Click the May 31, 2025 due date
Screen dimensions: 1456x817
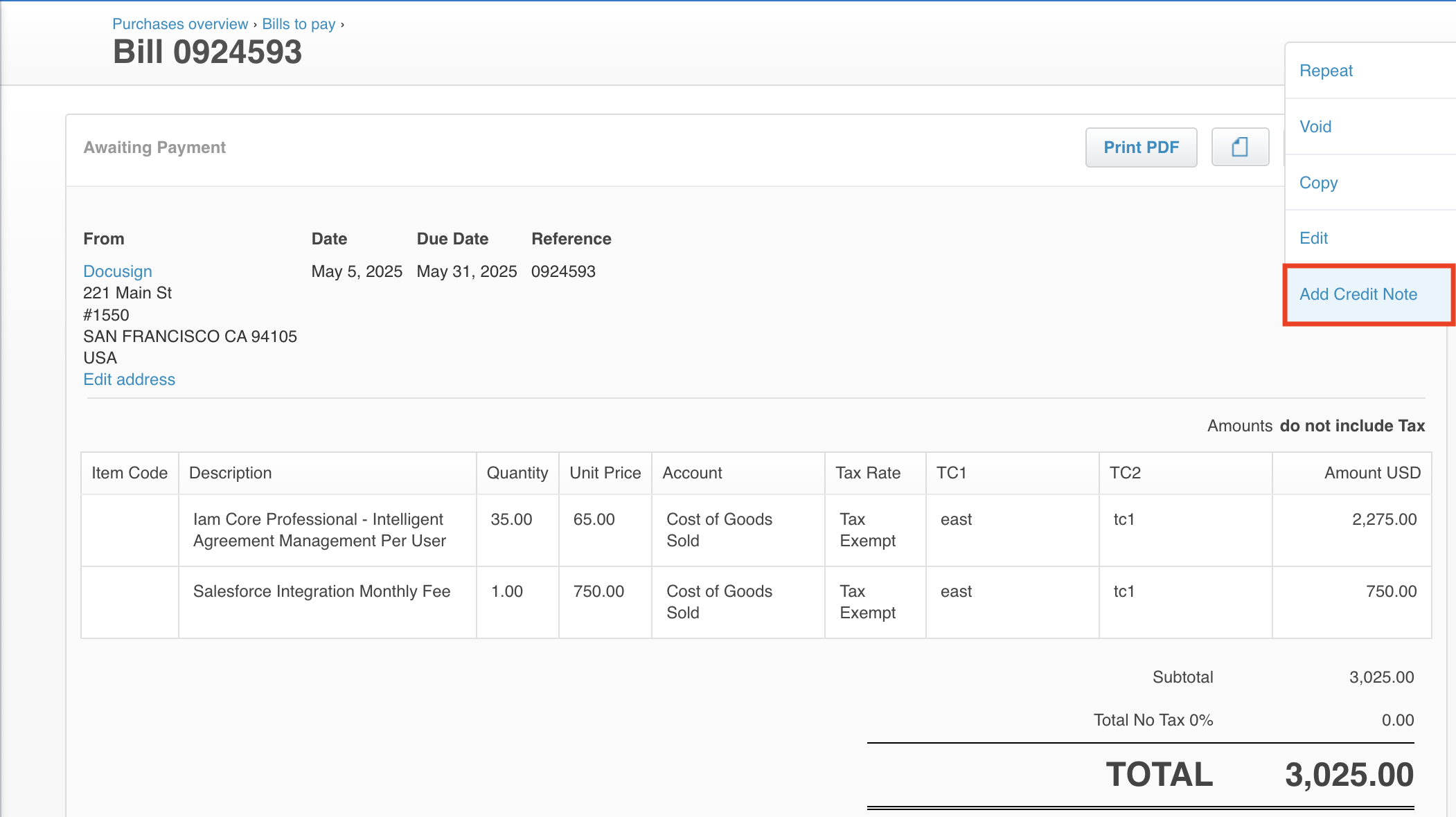tap(467, 271)
